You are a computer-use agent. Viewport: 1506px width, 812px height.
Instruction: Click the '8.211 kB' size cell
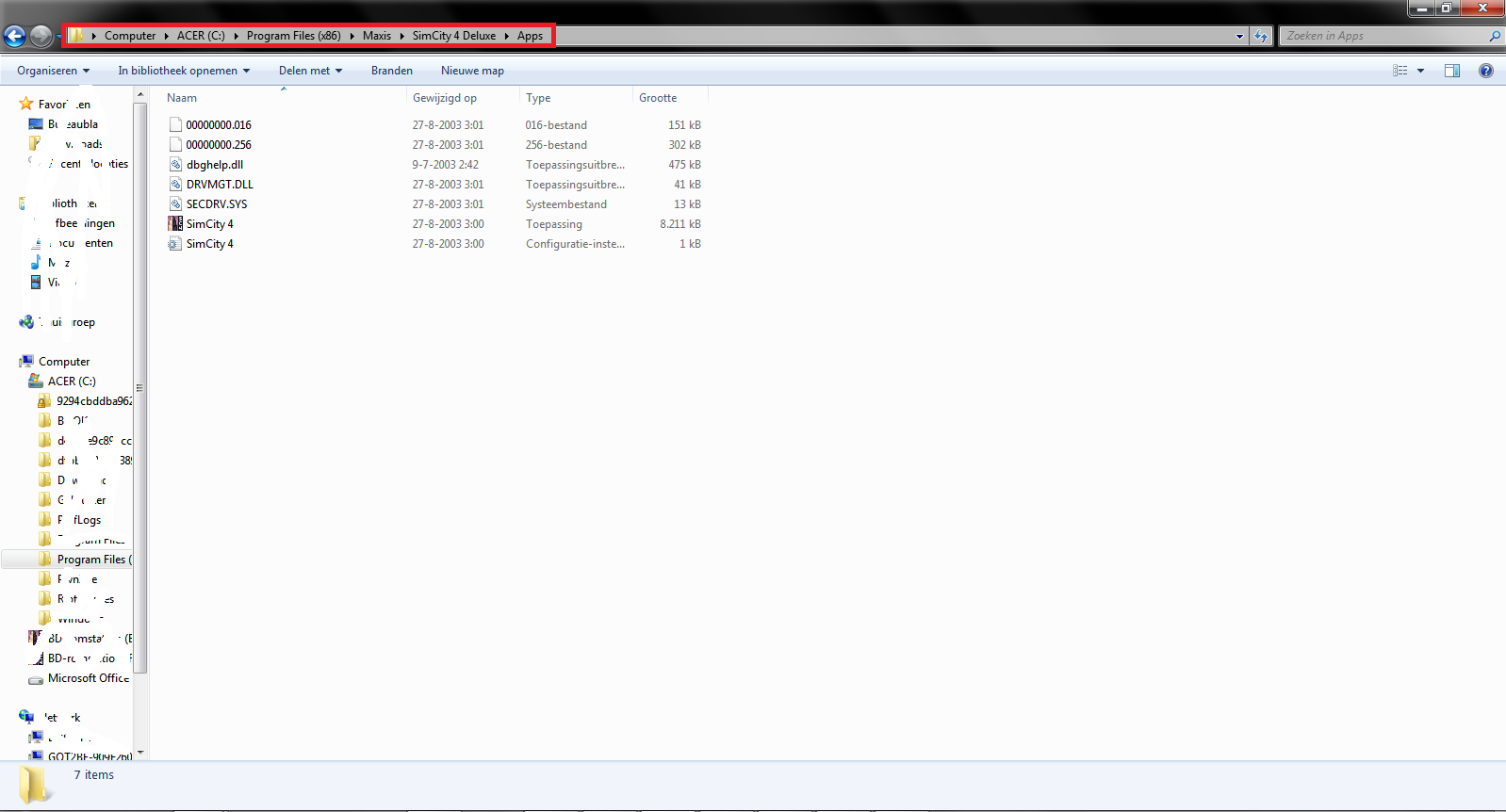(680, 224)
